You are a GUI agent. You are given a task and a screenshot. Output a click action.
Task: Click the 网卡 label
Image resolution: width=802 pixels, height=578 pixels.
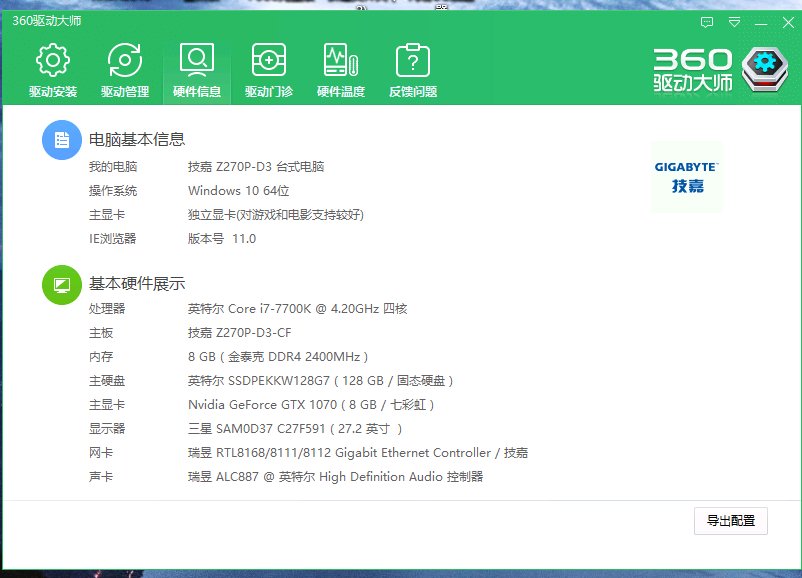point(101,453)
